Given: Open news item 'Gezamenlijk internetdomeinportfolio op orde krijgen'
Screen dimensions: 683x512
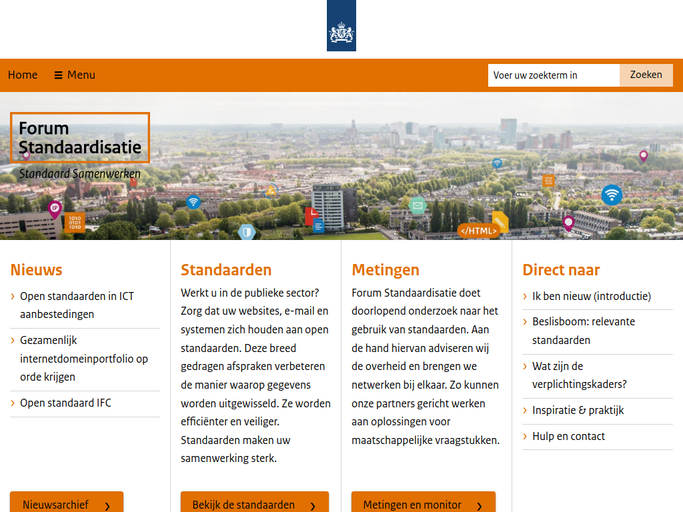Looking at the screenshot, I should 84,359.
